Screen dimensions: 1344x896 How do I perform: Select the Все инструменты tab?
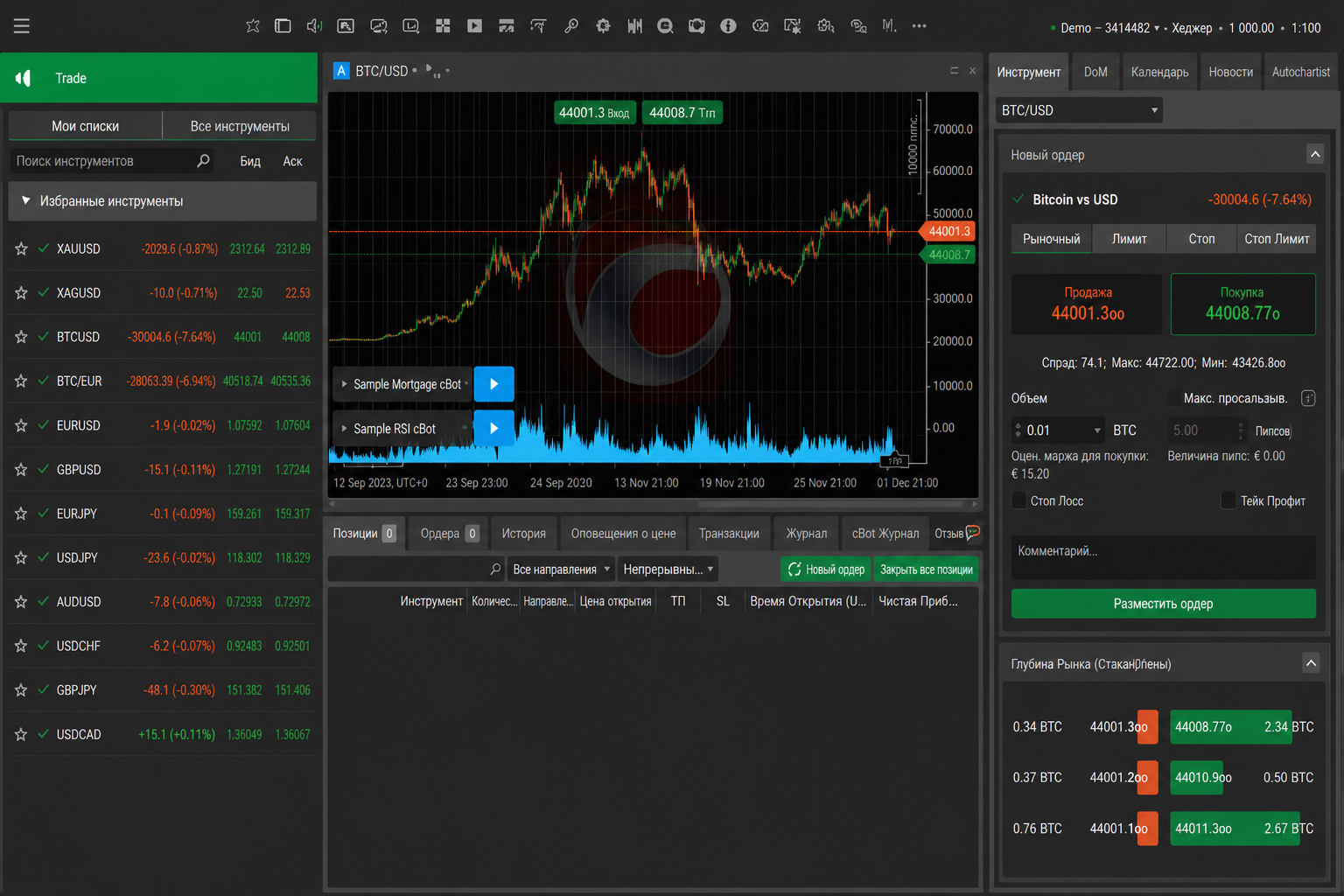240,126
